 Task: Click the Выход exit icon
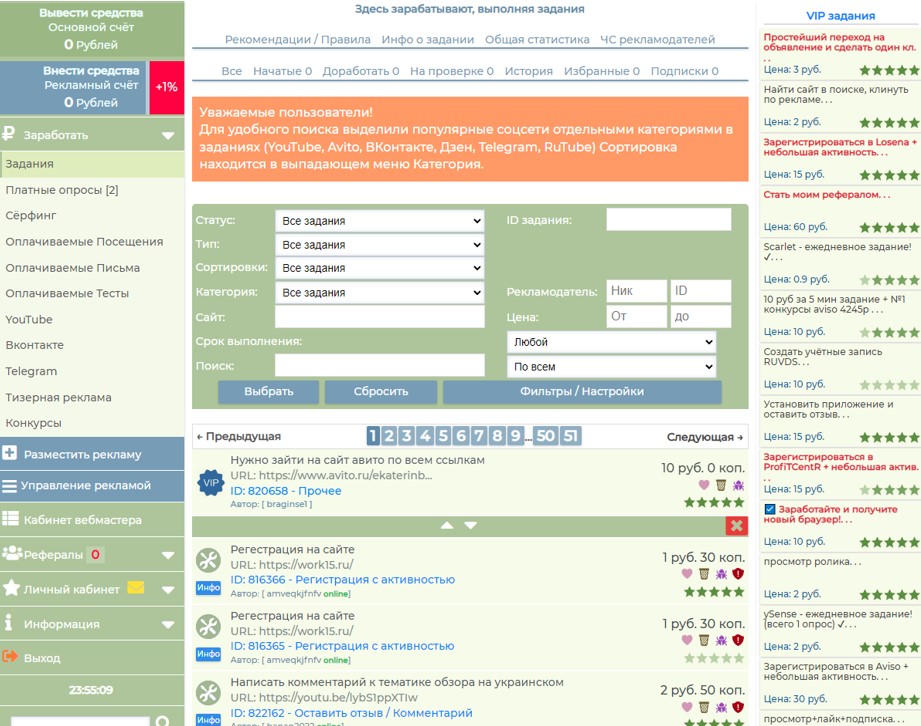(x=10, y=656)
